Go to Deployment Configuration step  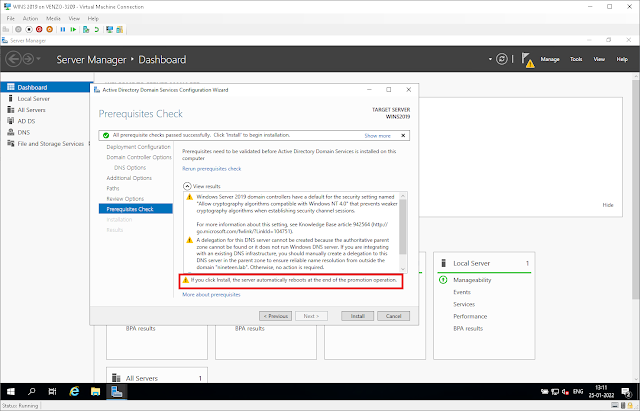[138, 147]
